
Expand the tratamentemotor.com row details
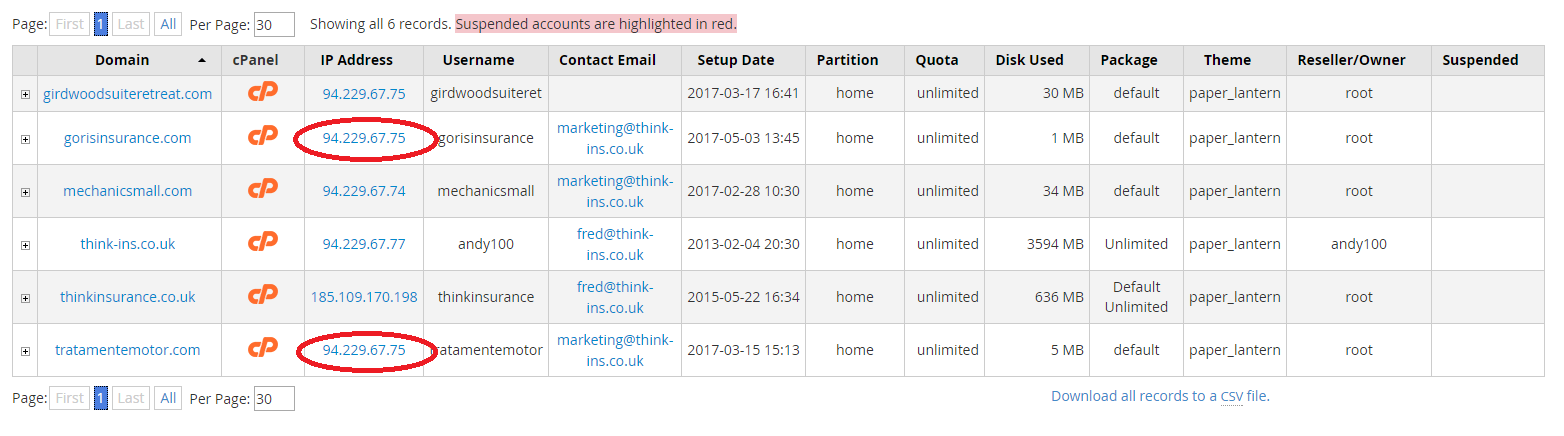[x=25, y=351]
